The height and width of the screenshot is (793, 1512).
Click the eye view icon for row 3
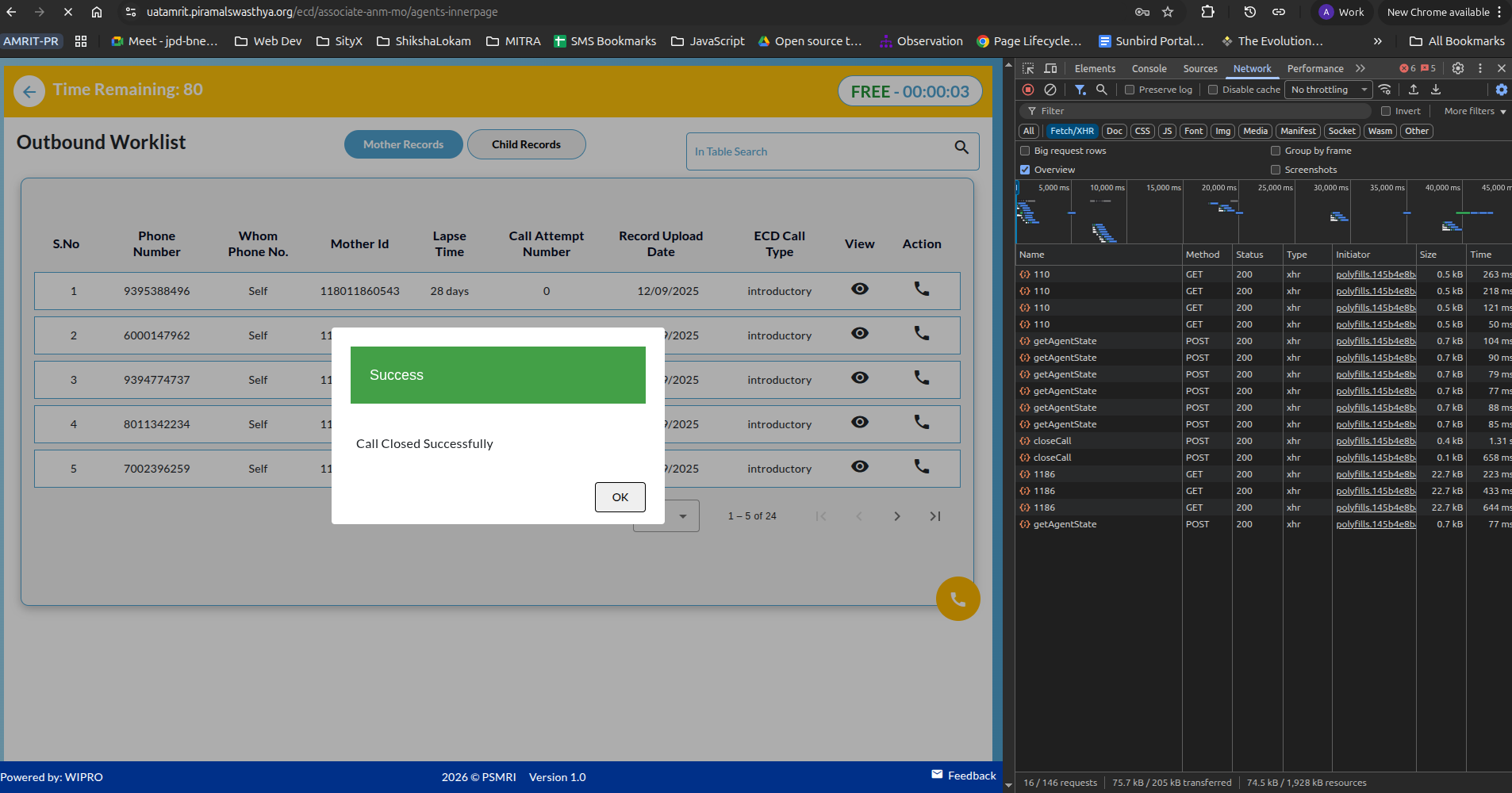[859, 378]
